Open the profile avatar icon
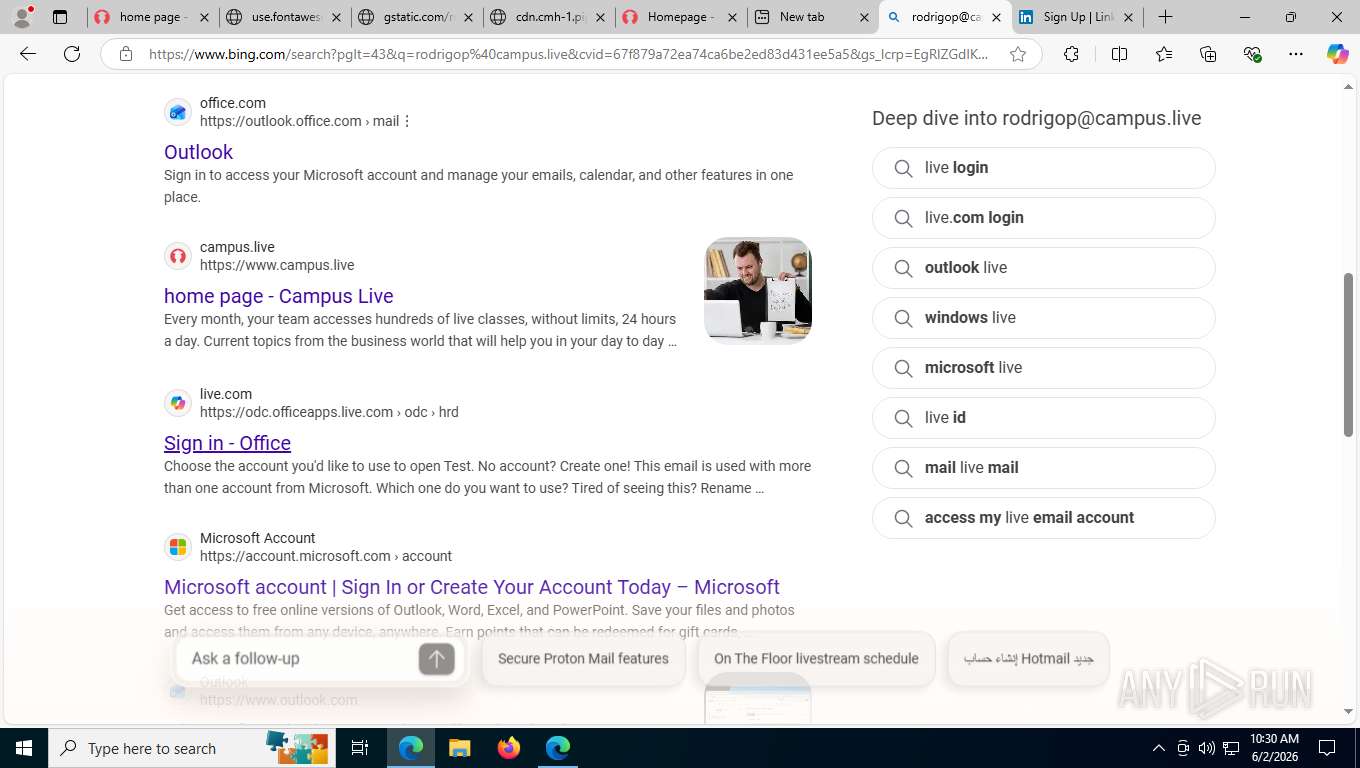 (x=22, y=17)
